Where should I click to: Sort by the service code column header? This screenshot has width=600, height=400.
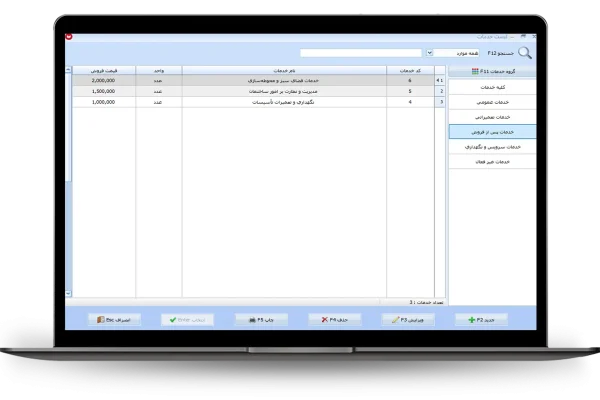coord(410,71)
